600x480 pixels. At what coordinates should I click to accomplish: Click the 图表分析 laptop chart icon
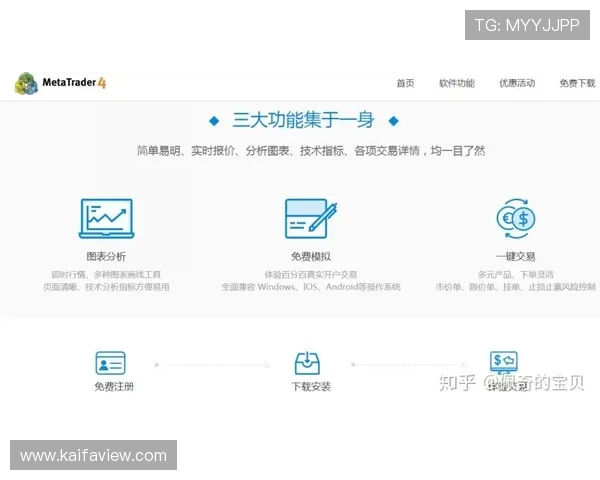pos(106,219)
